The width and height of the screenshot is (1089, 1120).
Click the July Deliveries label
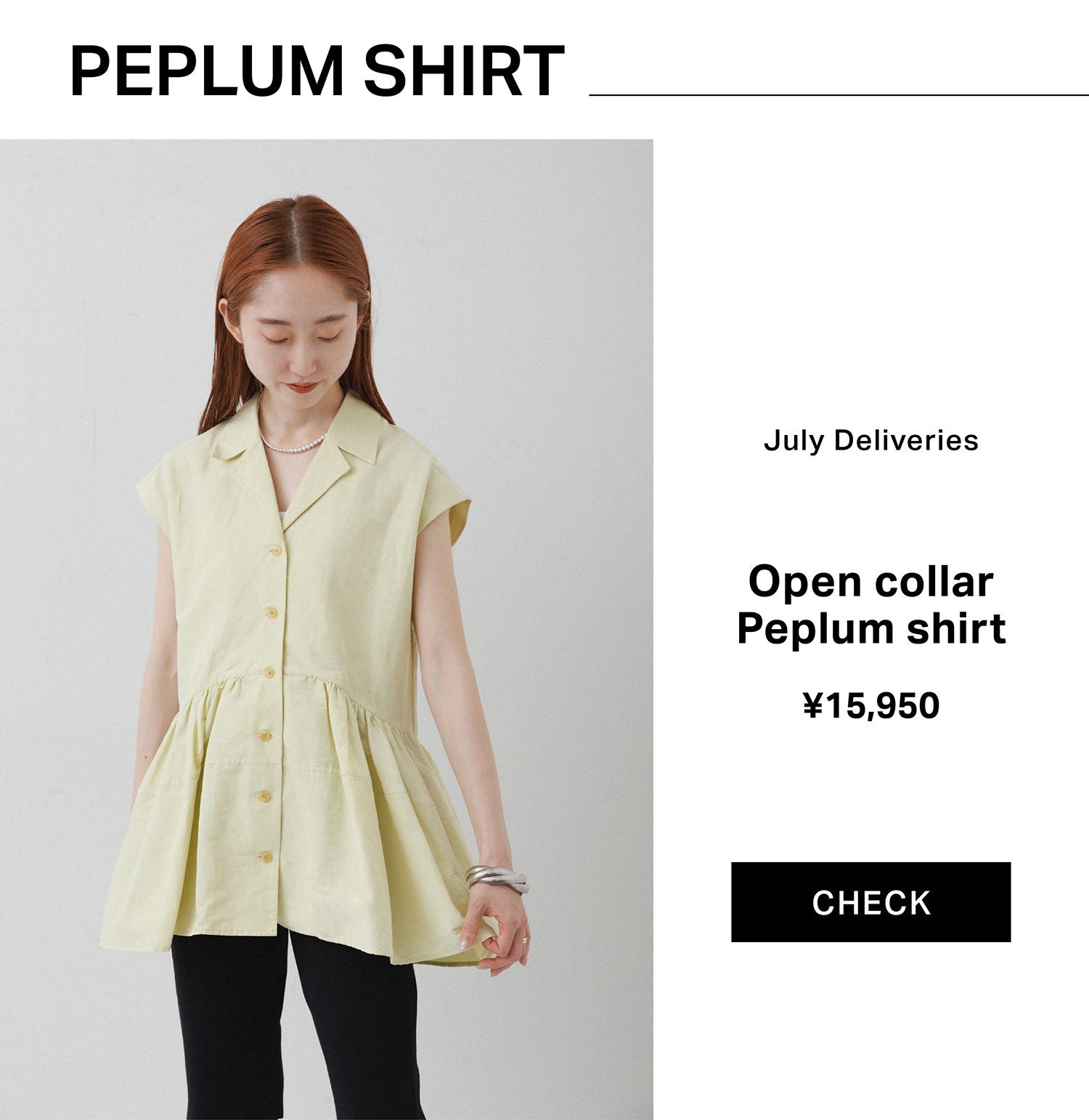(870, 440)
